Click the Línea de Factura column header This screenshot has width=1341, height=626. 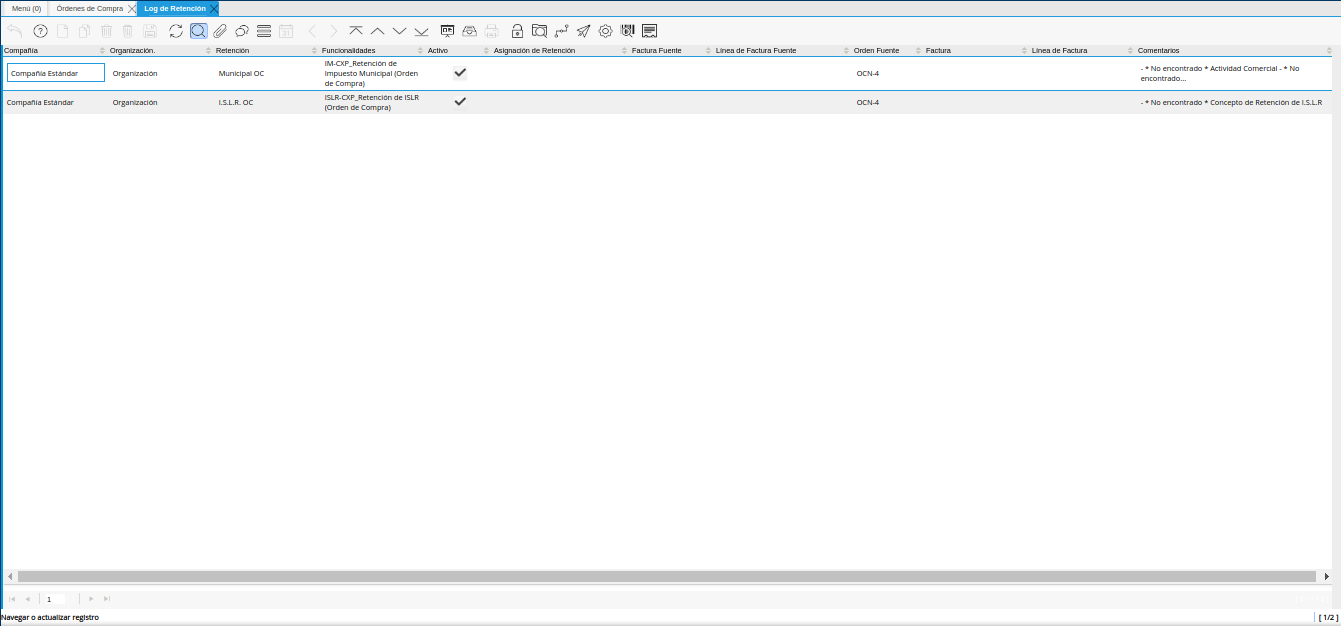click(1059, 50)
